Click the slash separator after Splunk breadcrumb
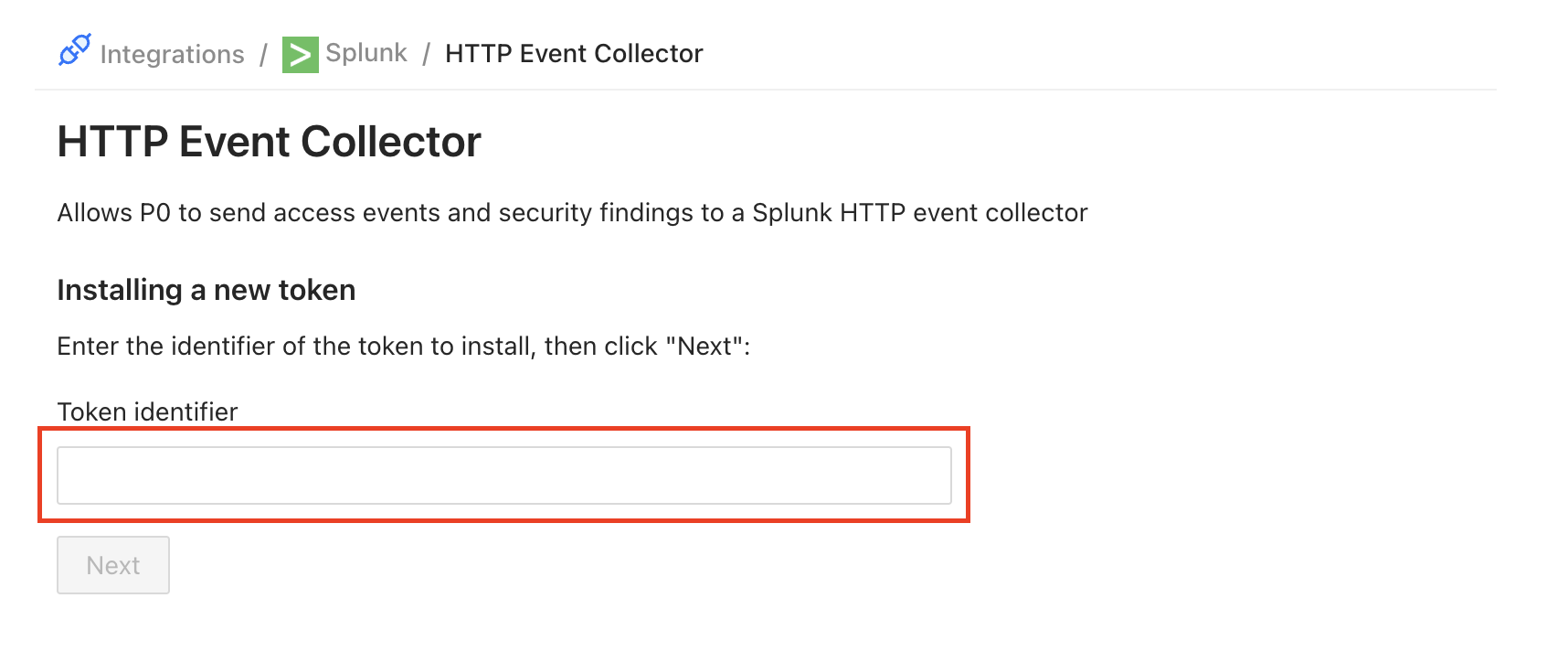1568x662 pixels. point(426,54)
